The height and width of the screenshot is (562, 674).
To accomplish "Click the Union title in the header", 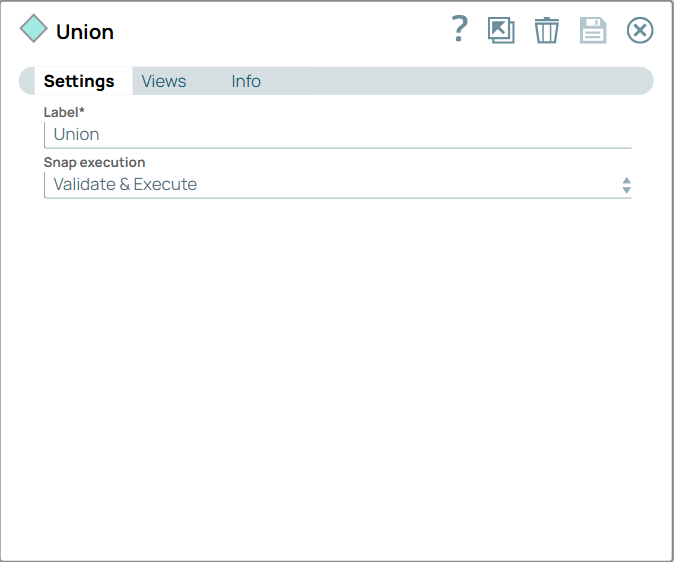I will (x=85, y=32).
